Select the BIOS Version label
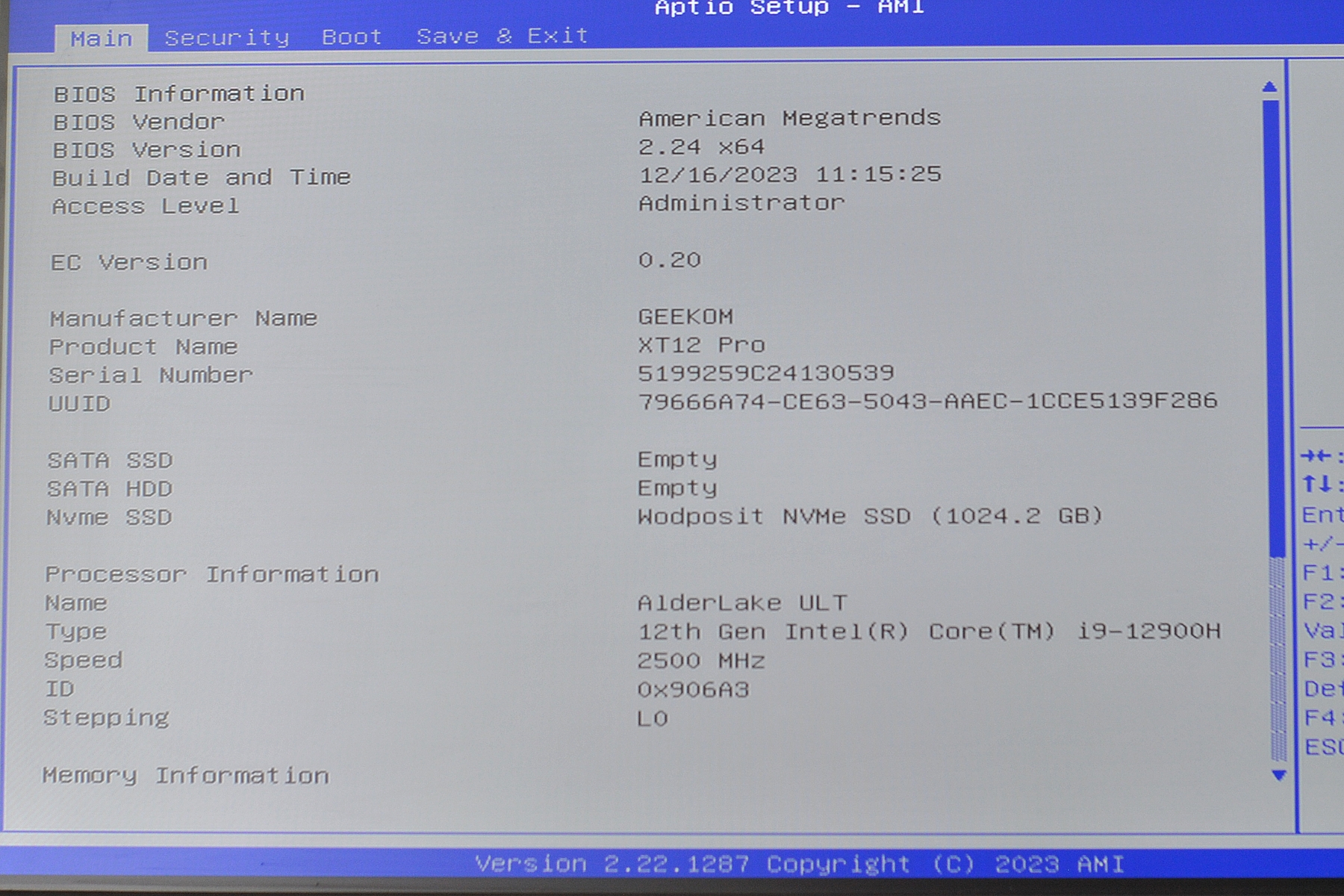 [147, 150]
